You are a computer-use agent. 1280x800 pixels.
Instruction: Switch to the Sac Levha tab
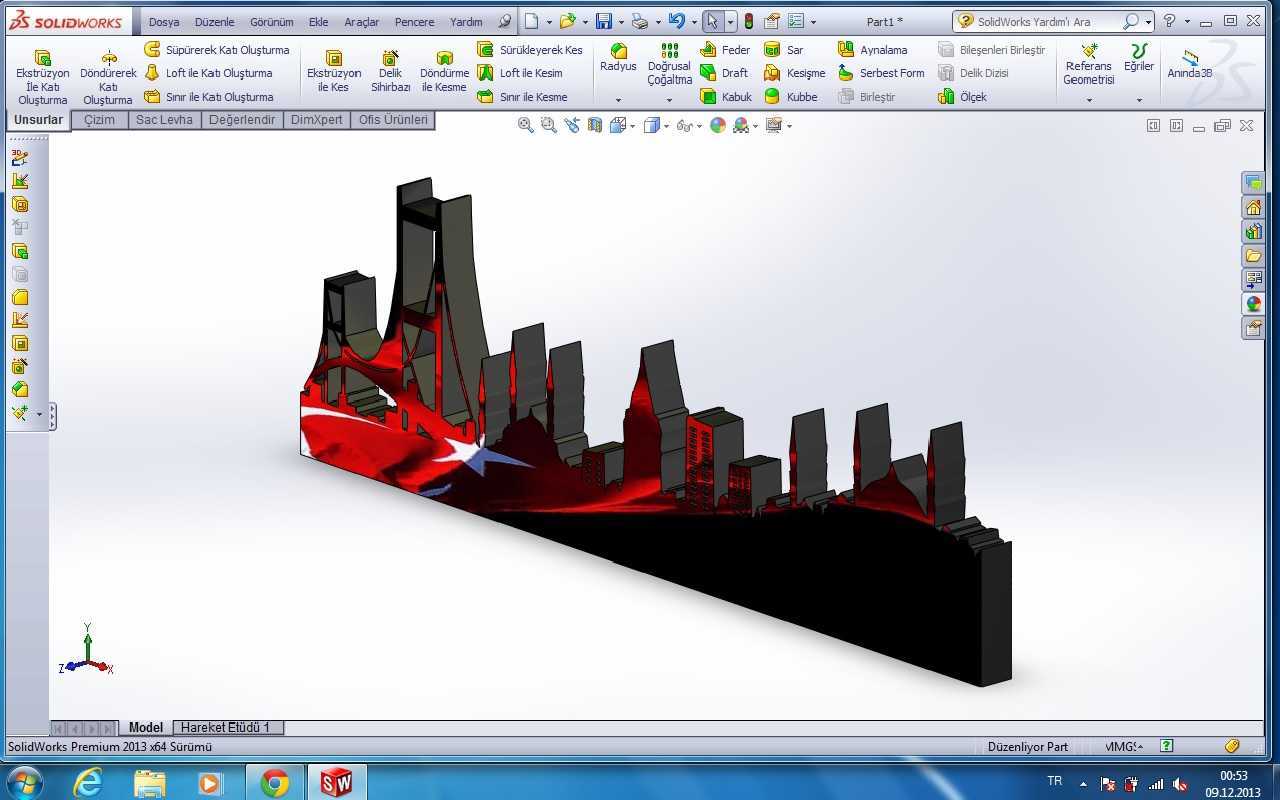point(164,120)
